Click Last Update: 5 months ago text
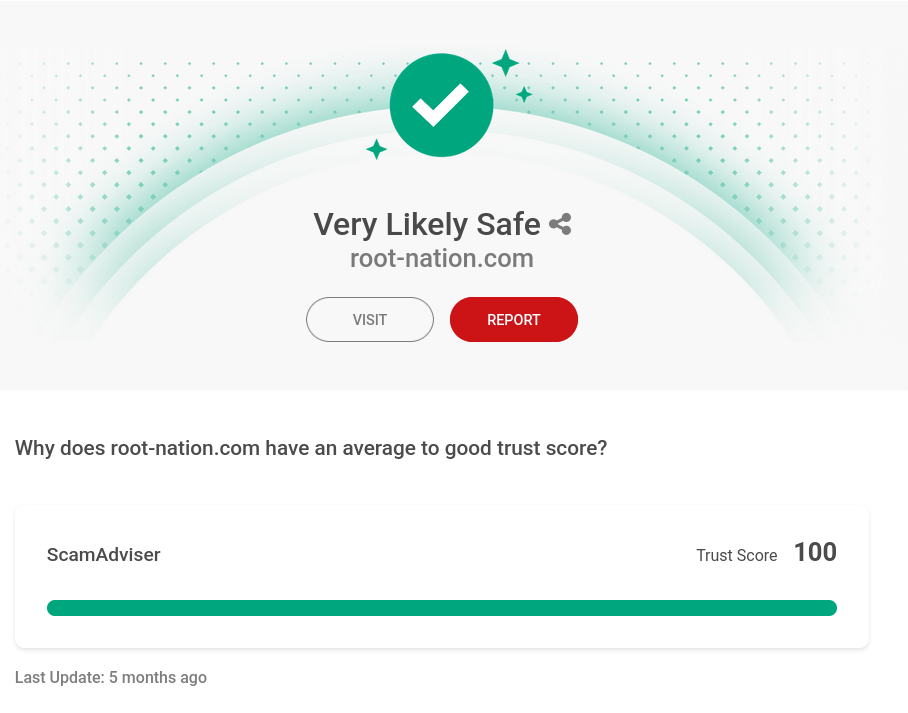 pyautogui.click(x=110, y=677)
